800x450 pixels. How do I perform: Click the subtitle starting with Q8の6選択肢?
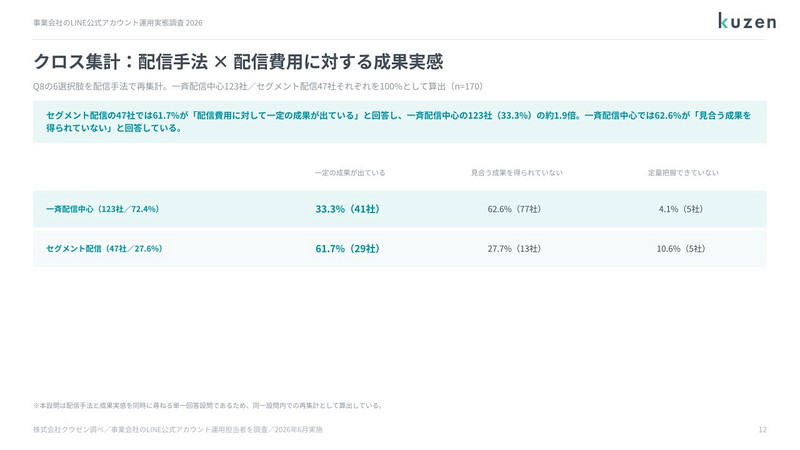258,86
